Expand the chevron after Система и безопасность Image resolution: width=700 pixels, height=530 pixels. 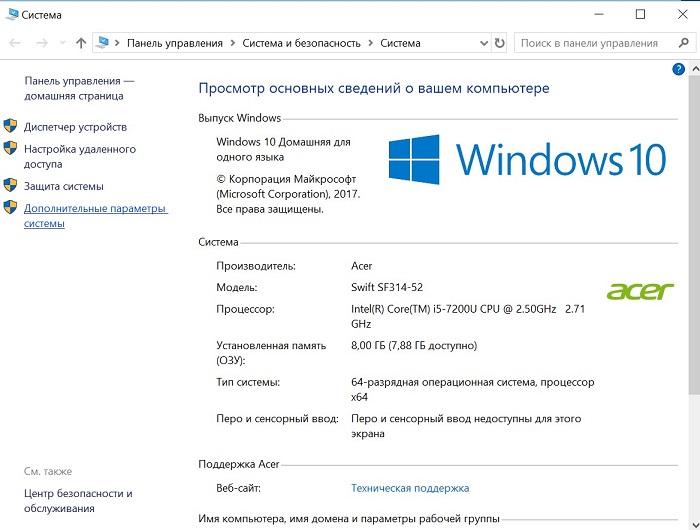371,43
